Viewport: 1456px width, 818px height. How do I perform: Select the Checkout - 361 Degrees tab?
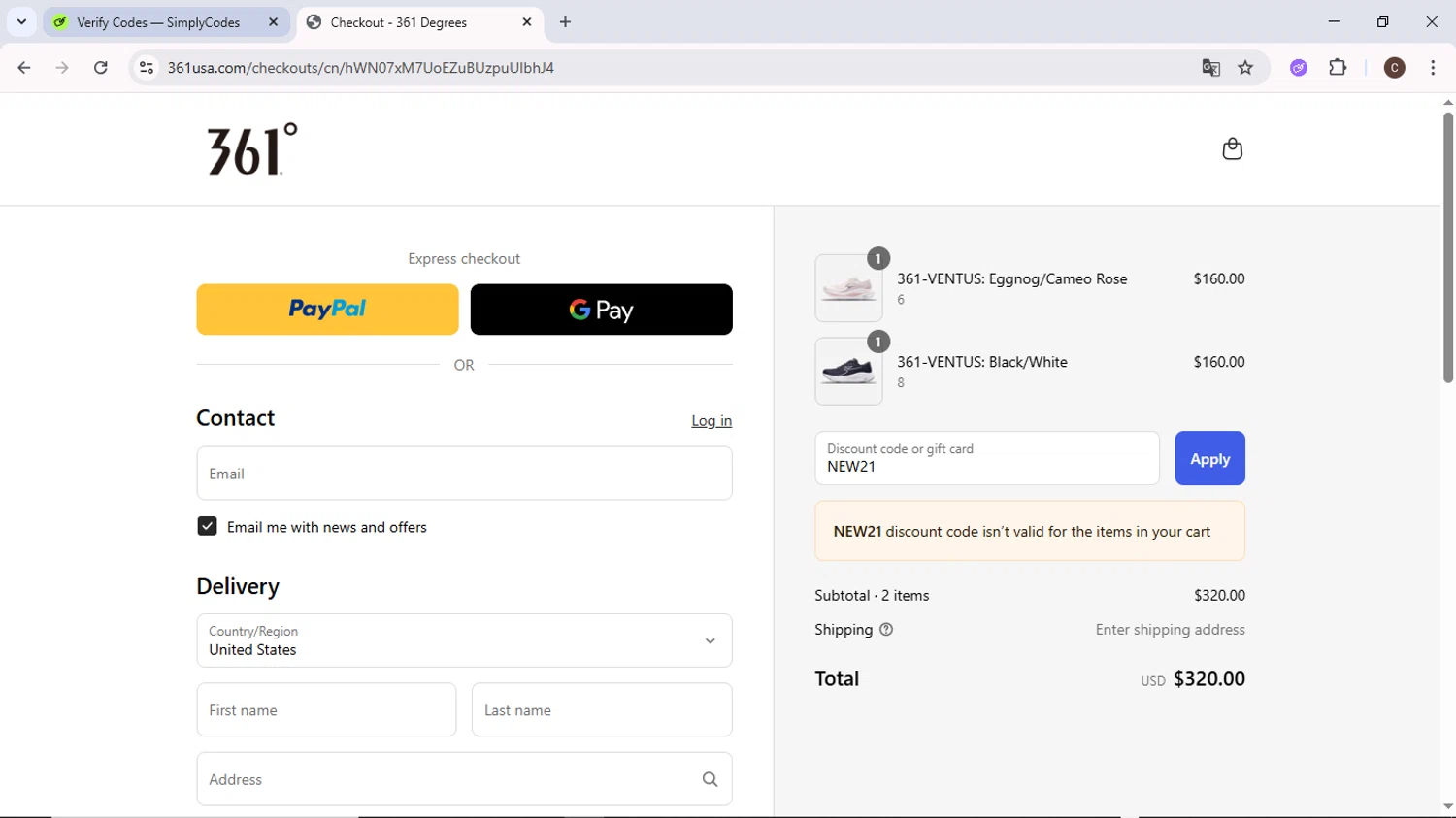[420, 22]
